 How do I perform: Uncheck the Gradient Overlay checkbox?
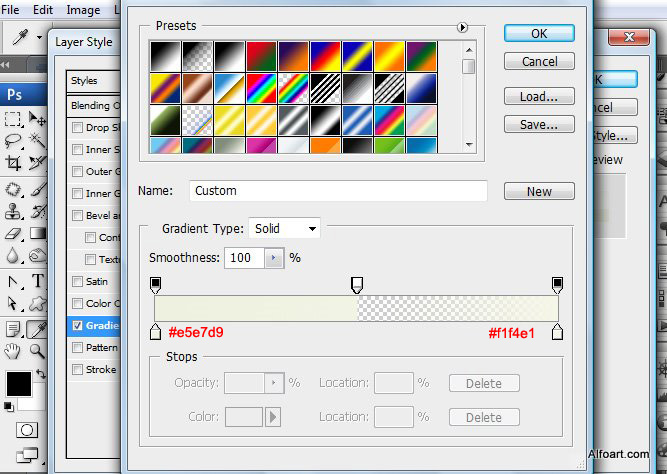pos(77,325)
